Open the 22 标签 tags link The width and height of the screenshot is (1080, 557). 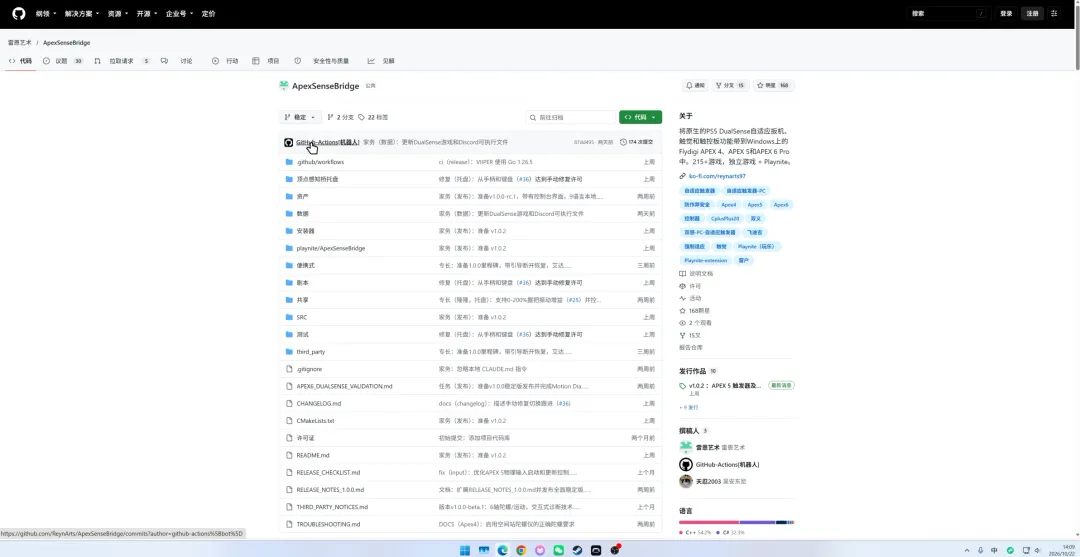coord(373,117)
